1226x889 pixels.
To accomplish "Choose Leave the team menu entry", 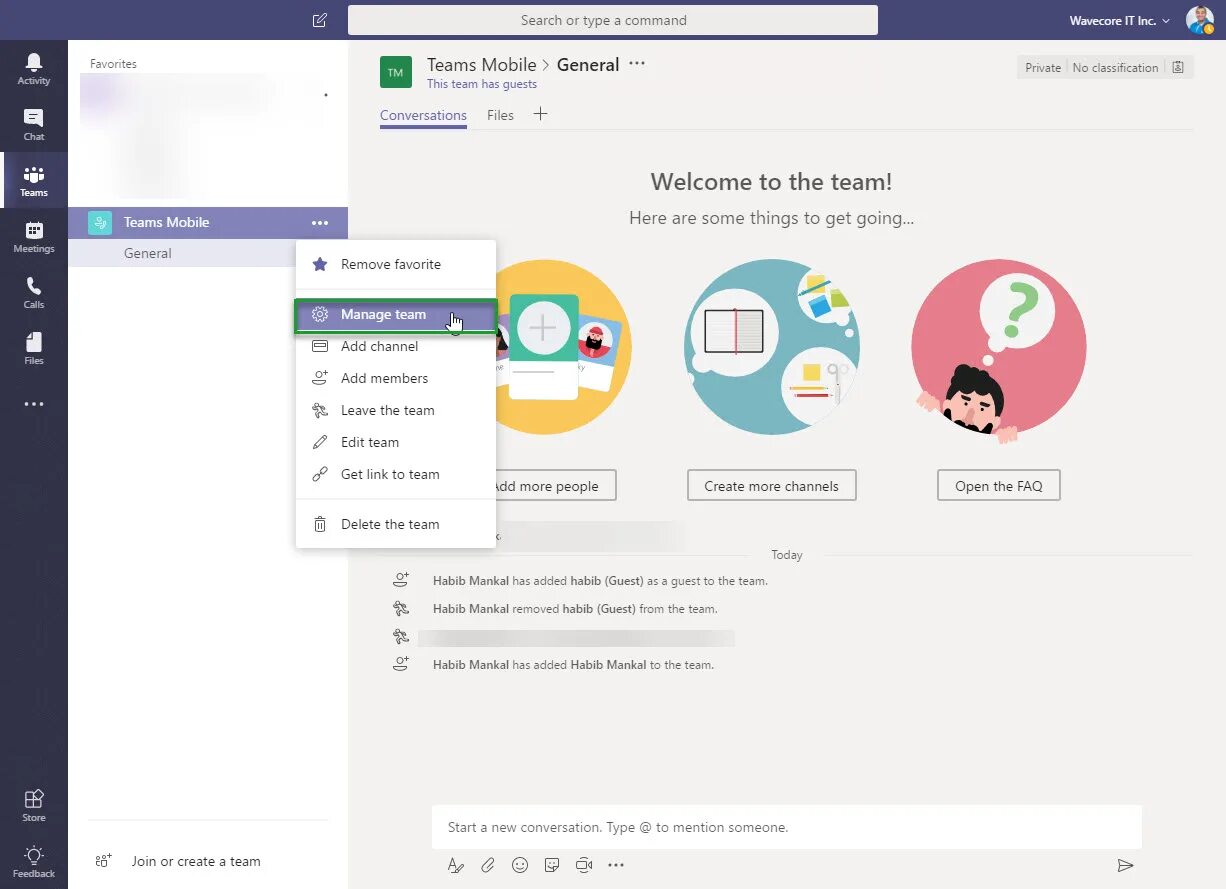I will pos(396,410).
